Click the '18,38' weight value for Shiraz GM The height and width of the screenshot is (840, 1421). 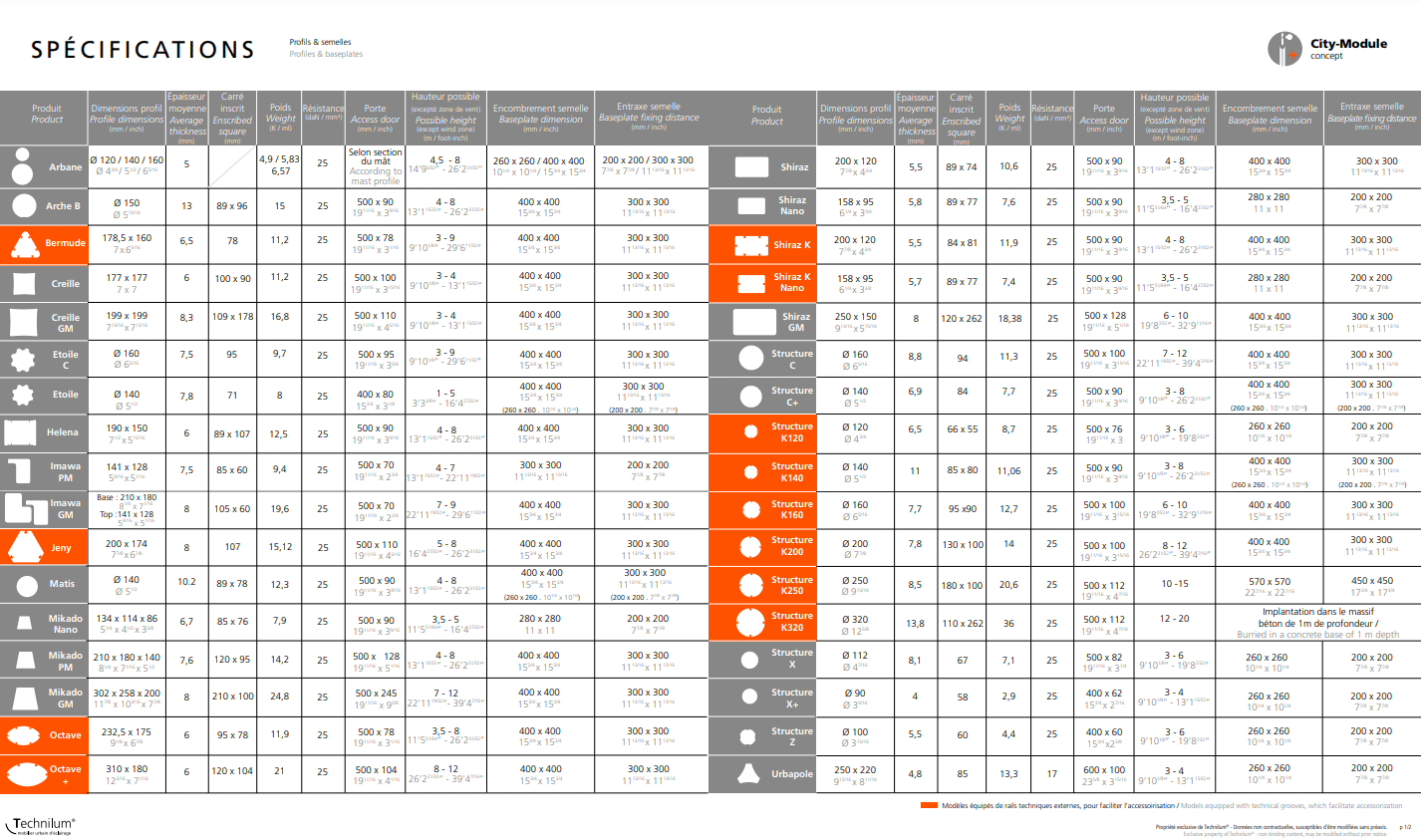click(1009, 319)
